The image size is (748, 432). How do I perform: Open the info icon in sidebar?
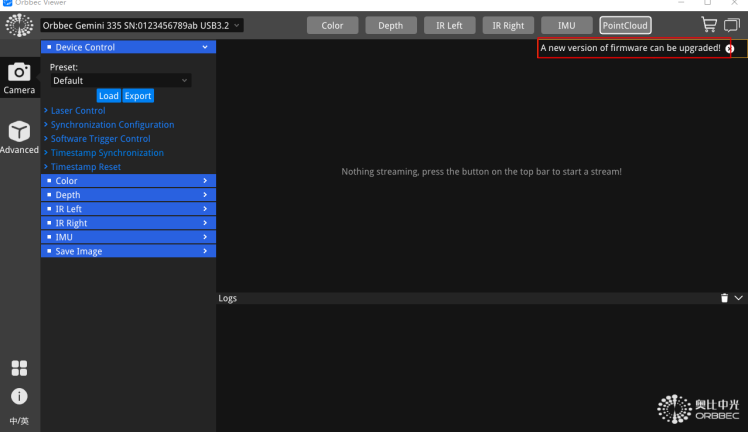[19, 395]
